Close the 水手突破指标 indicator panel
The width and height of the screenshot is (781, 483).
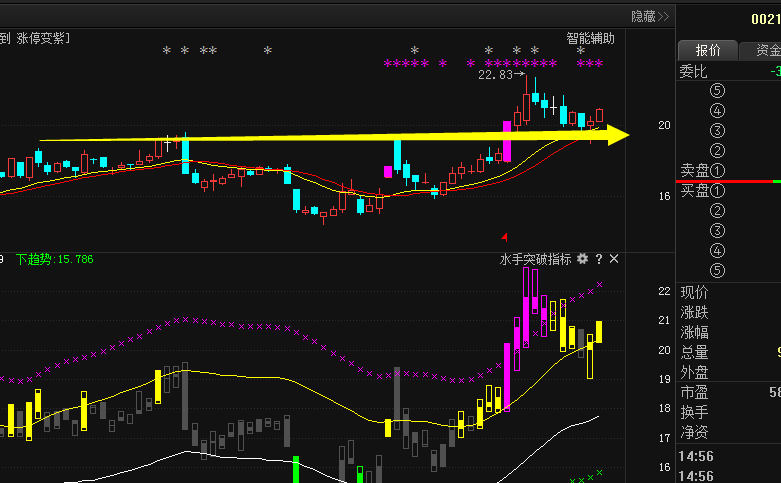(x=614, y=259)
